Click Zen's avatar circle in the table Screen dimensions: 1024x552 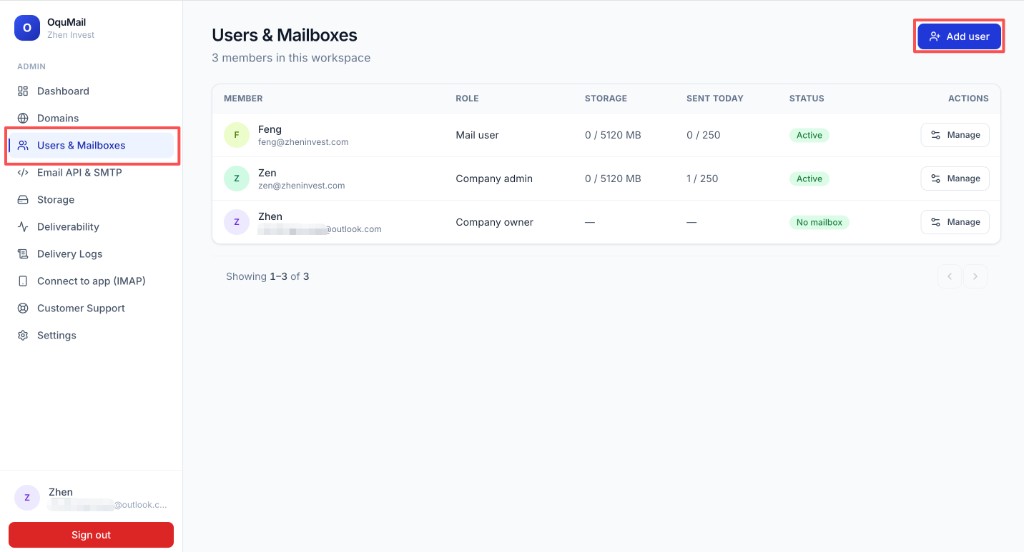236,178
